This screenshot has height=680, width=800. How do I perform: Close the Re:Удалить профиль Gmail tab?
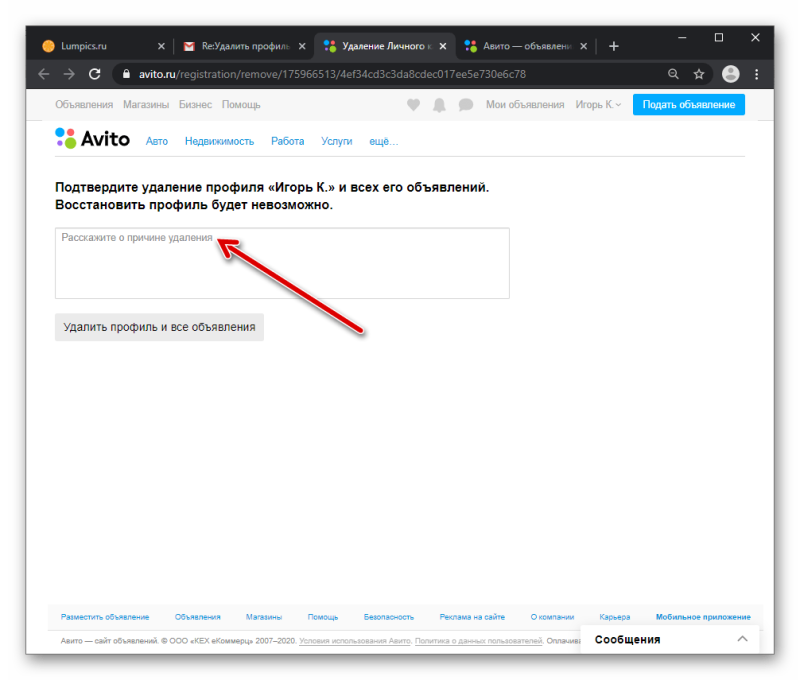tap(302, 46)
